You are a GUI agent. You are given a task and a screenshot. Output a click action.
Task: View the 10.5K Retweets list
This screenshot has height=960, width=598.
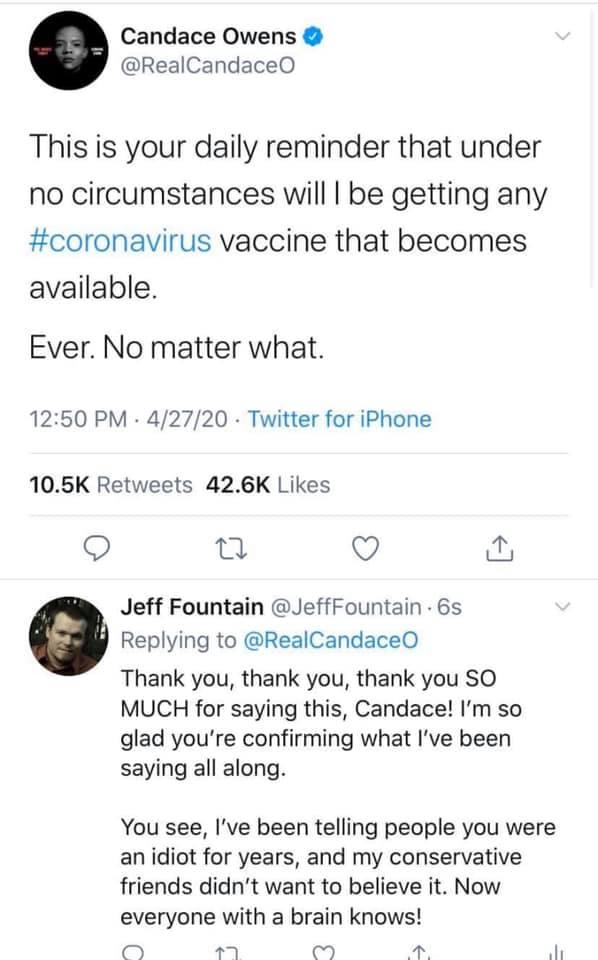111,485
